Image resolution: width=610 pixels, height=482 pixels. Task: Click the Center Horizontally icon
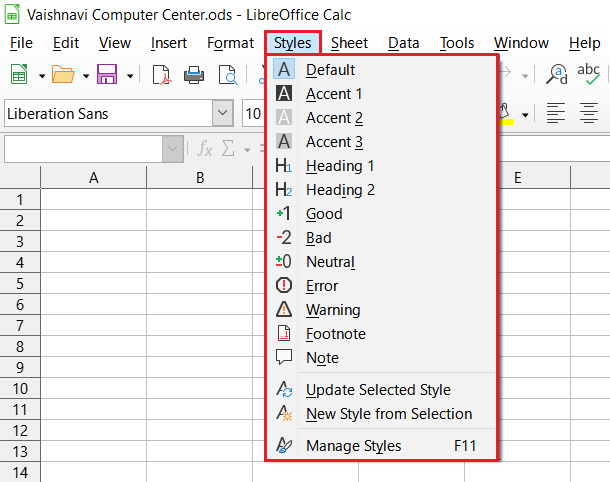[589, 113]
